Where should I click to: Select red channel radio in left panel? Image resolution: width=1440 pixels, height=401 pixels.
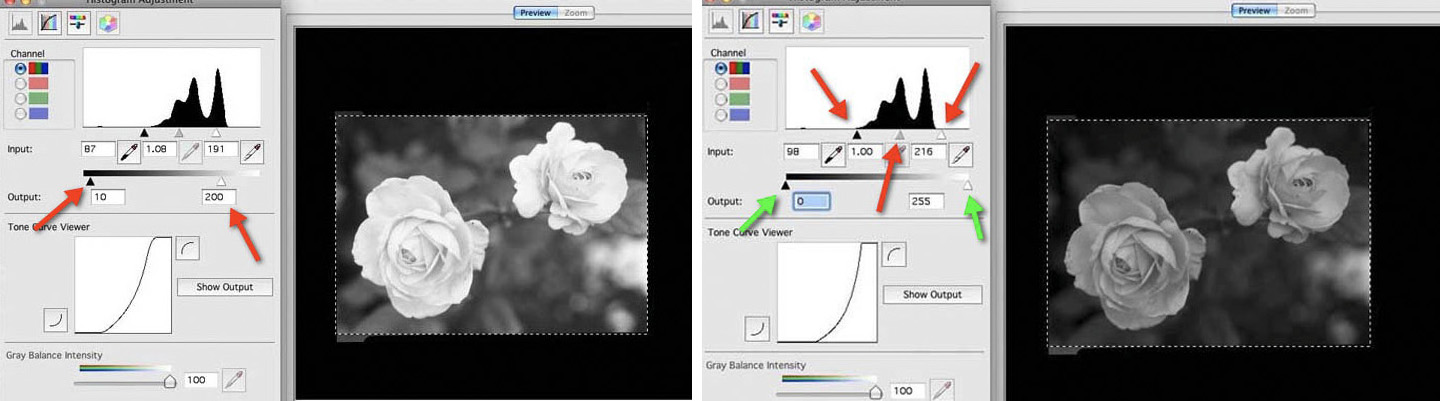coord(20,83)
